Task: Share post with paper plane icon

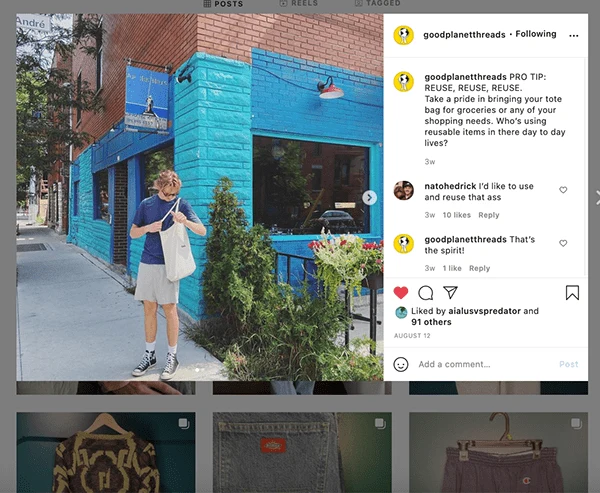Action: coord(450,292)
